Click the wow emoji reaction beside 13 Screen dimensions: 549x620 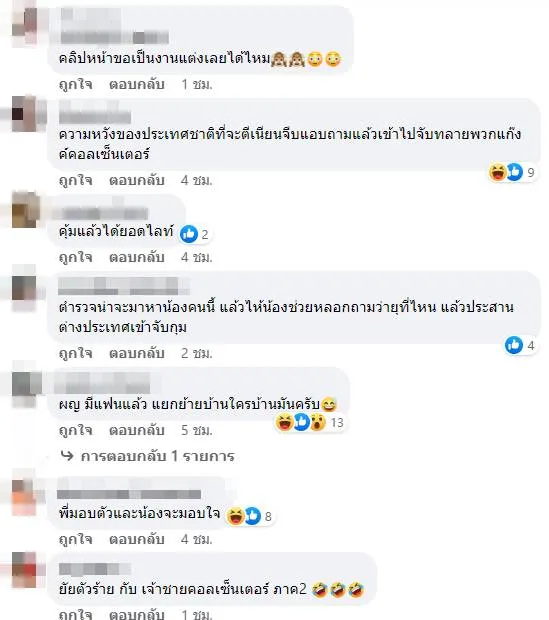[x=318, y=422]
